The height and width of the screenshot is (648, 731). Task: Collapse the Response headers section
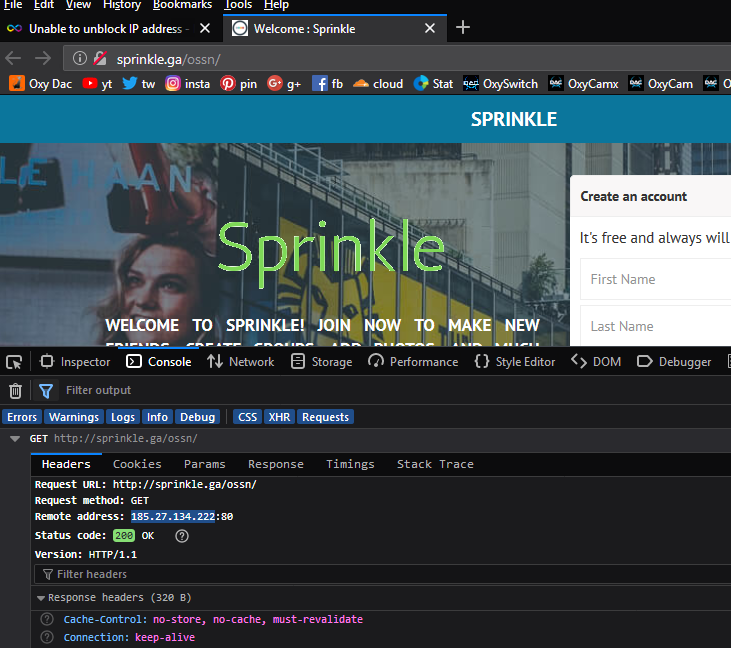[41, 598]
